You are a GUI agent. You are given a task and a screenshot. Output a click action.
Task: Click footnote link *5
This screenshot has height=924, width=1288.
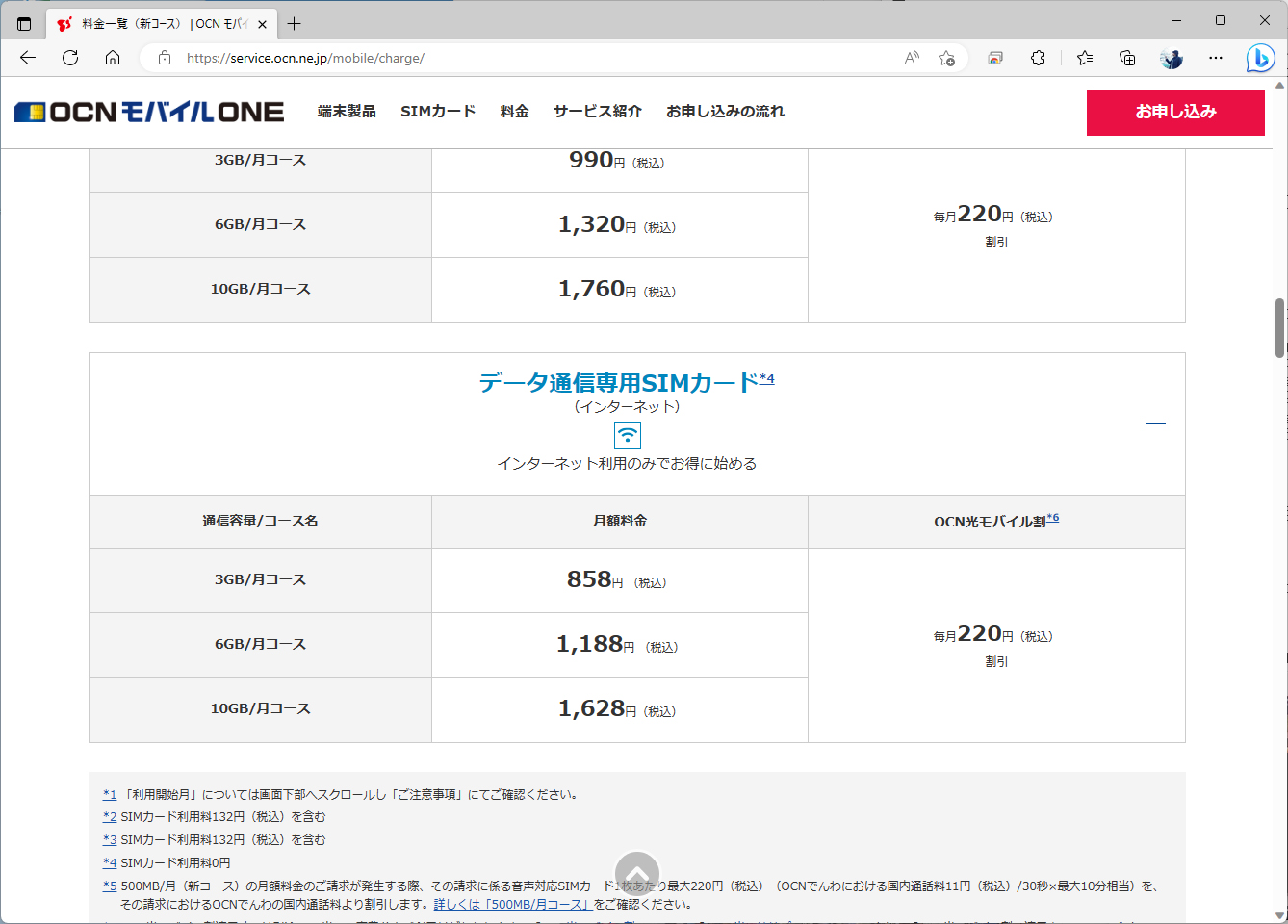(110, 886)
